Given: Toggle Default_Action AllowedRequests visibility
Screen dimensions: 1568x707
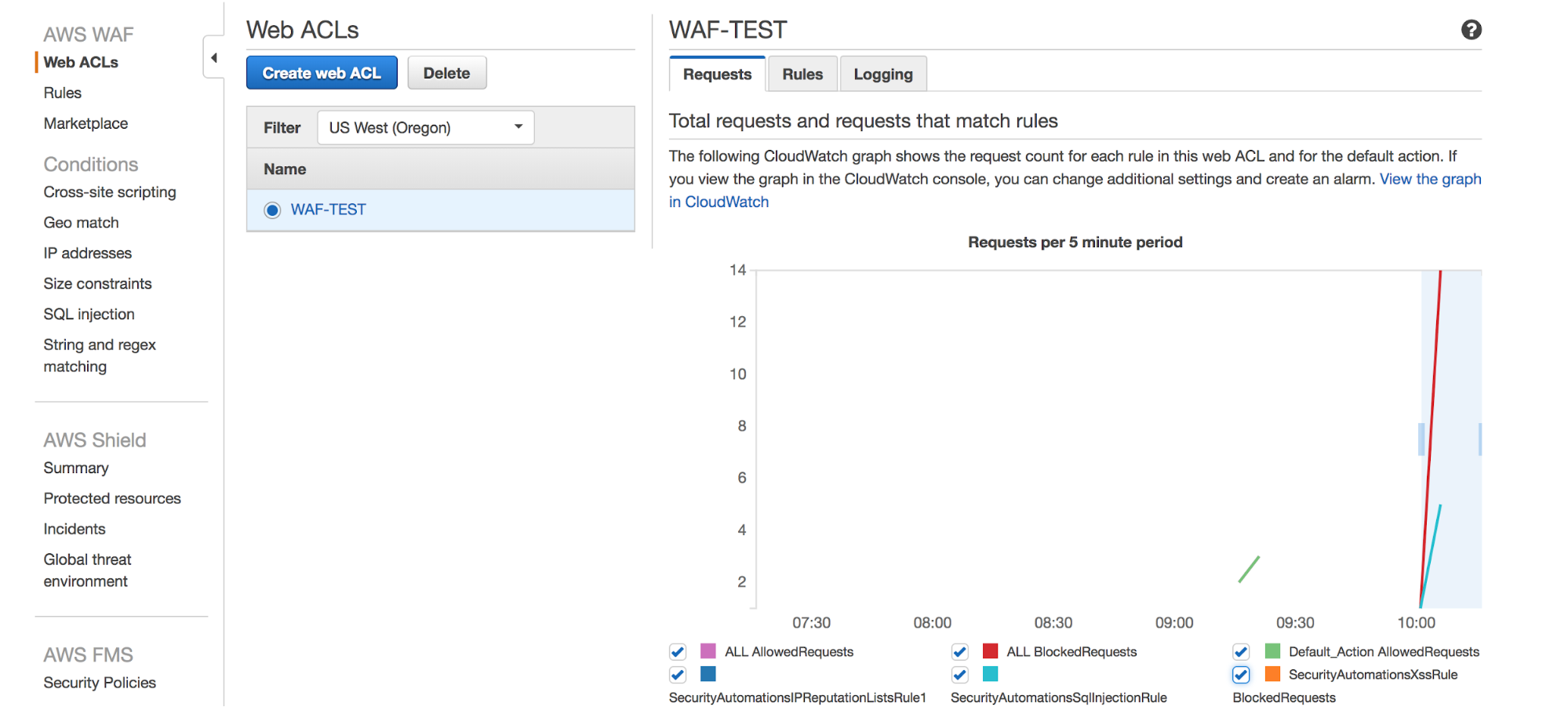Looking at the screenshot, I should tap(1240, 651).
